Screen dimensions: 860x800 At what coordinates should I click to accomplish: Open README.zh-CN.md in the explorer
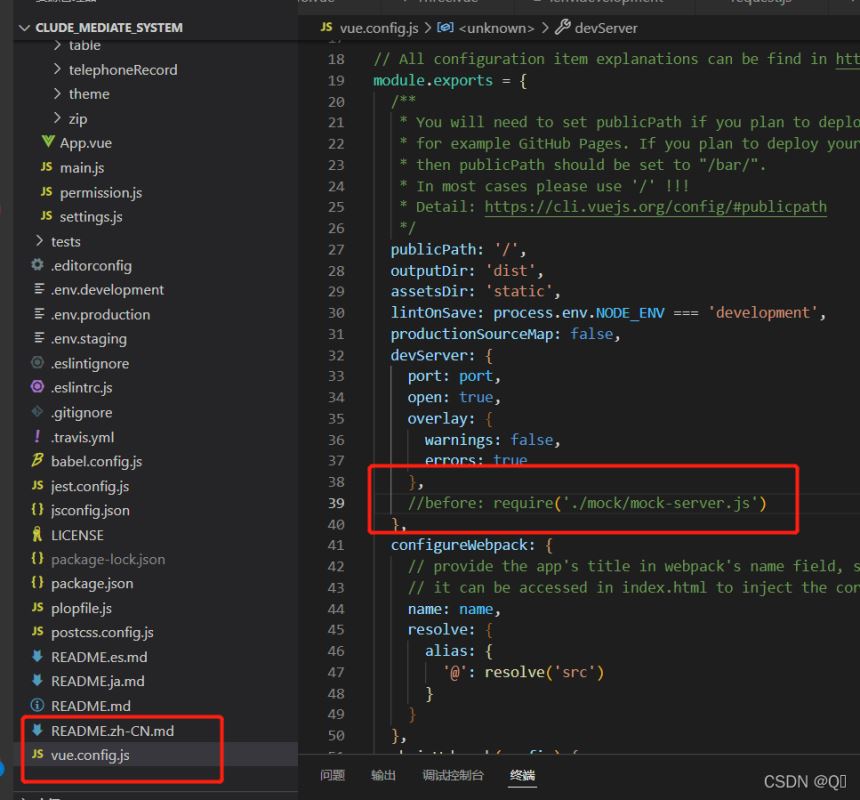(112, 730)
